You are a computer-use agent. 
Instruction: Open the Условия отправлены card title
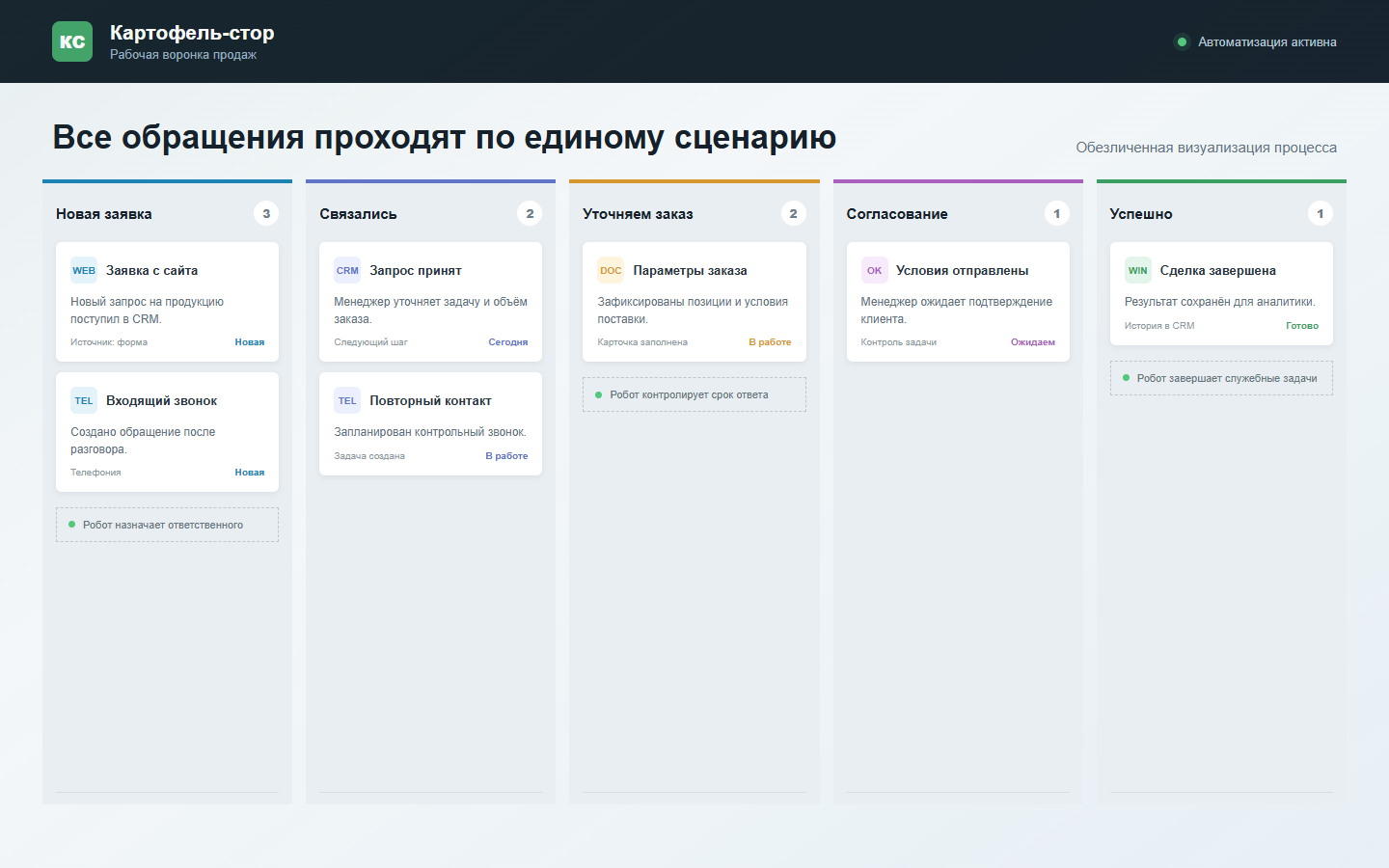[962, 270]
